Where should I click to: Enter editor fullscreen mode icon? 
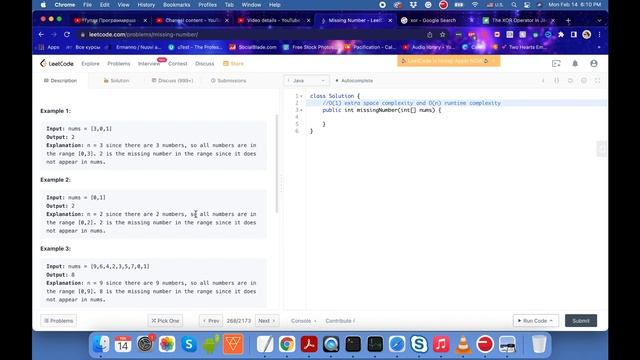[x=598, y=80]
